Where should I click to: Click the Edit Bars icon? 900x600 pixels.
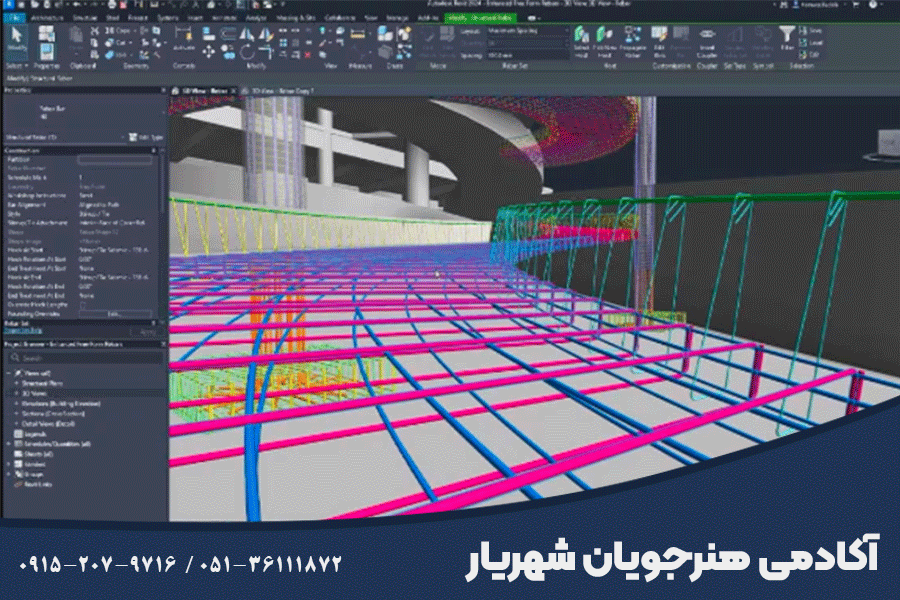[x=659, y=41]
